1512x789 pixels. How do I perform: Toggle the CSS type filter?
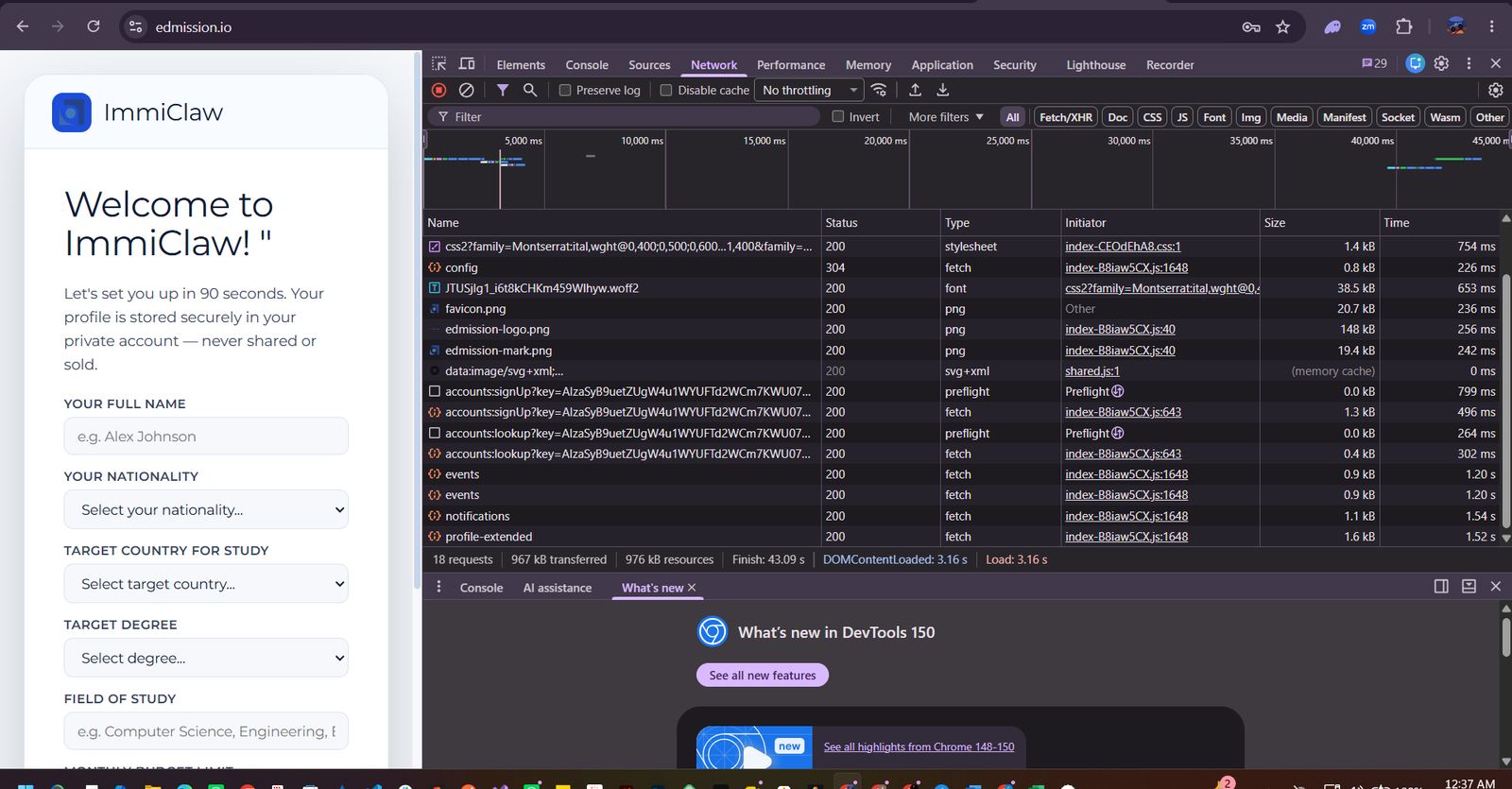pyautogui.click(x=1152, y=117)
